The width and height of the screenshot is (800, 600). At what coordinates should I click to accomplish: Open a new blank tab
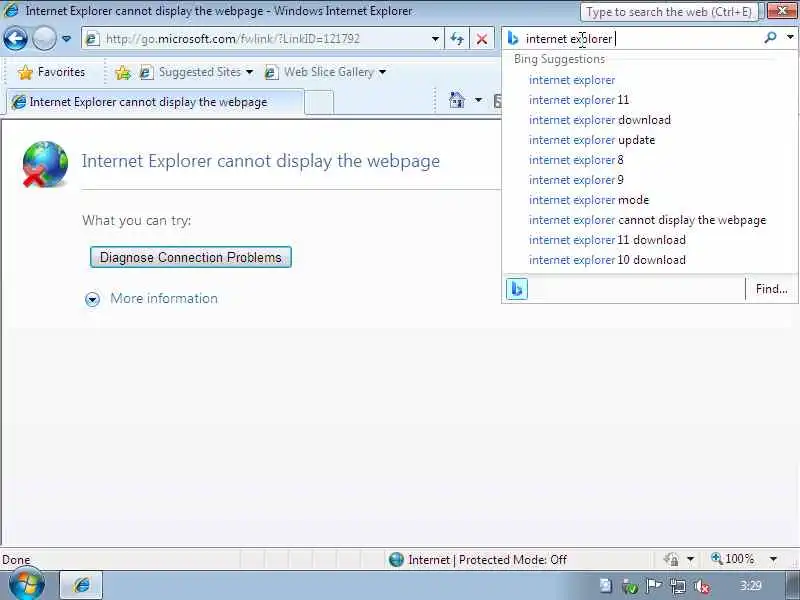(320, 103)
